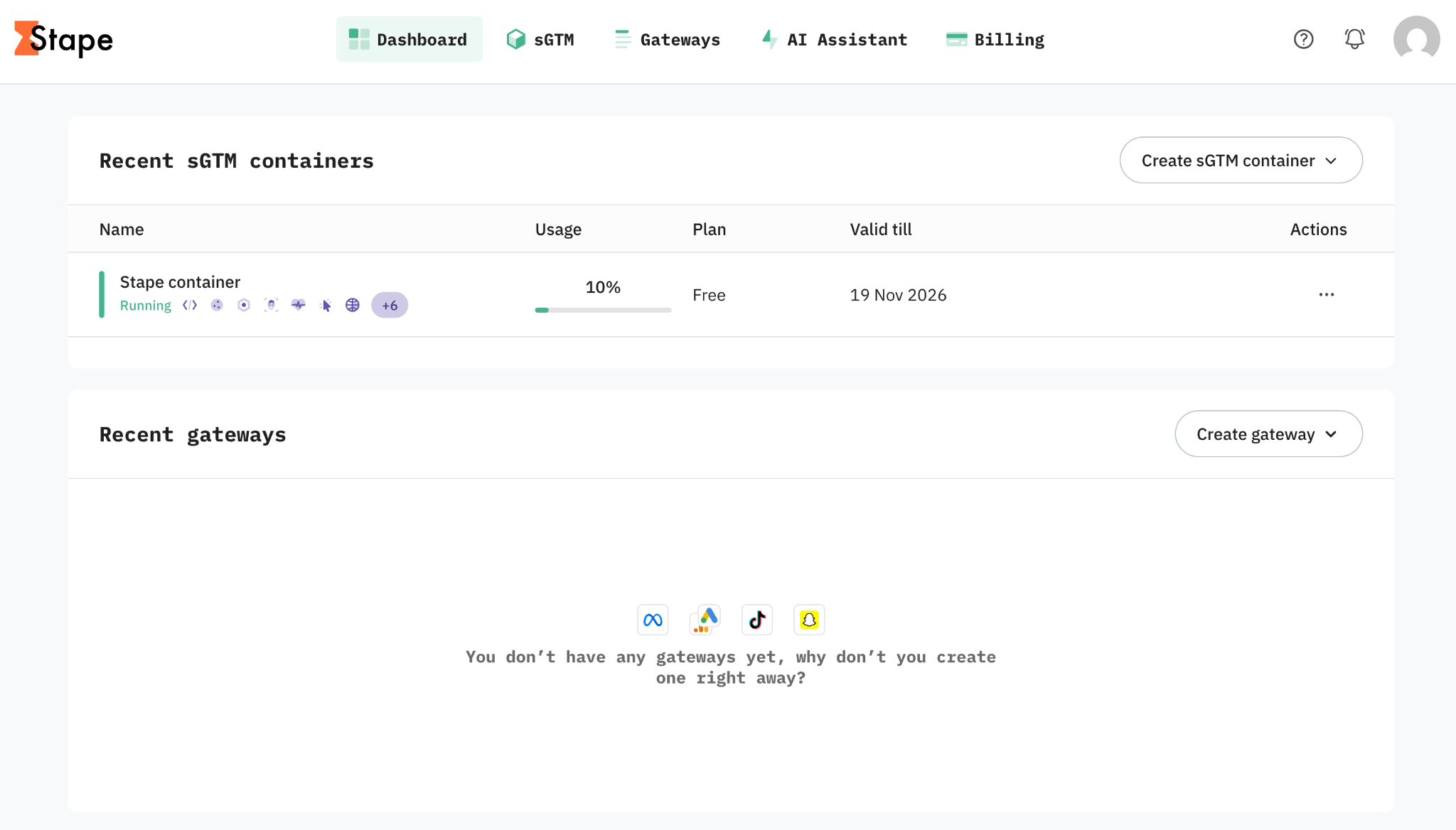Screen dimensions: 1456x830
Task: Click the cursor click power-up icon
Action: [x=326, y=305]
